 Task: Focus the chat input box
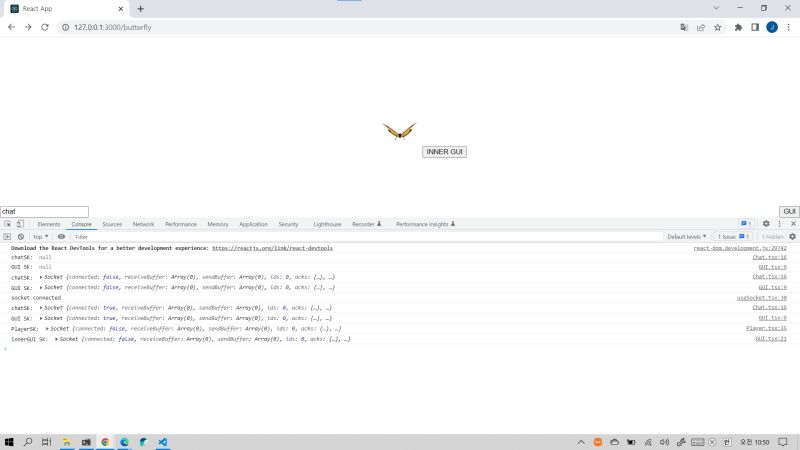click(44, 211)
